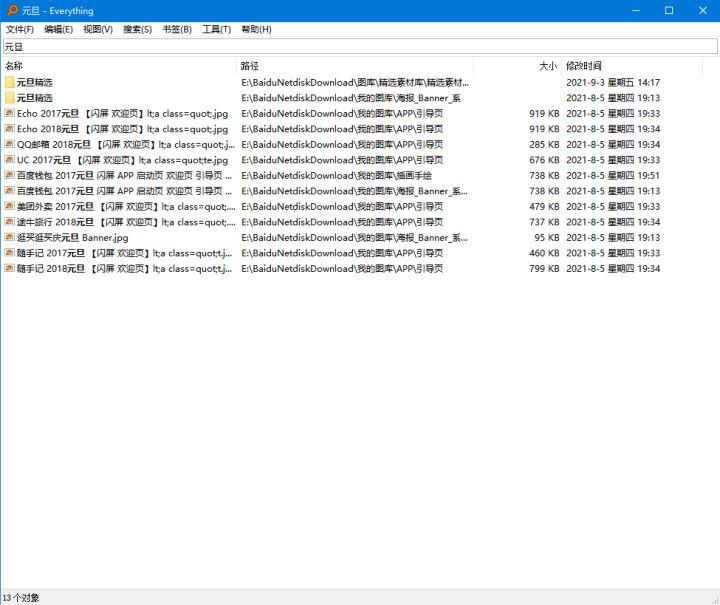Open the 工具(T) menu
The height and width of the screenshot is (605, 720).
(x=216, y=30)
